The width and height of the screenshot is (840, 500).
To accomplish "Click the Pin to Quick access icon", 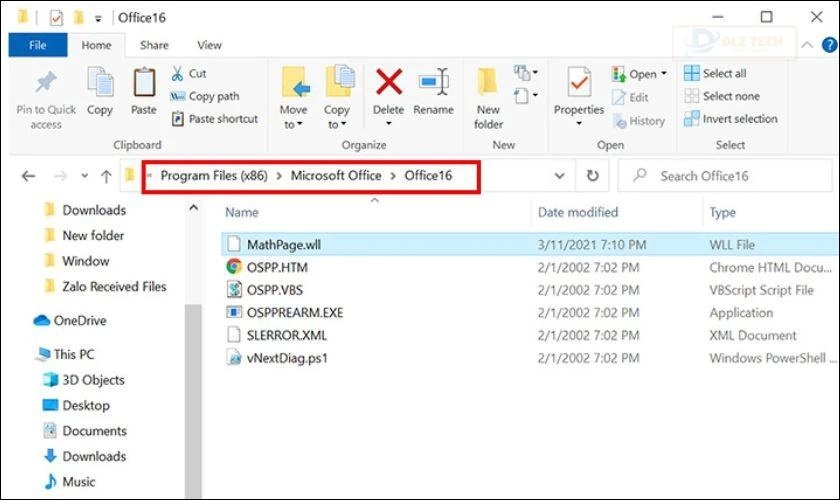I will tap(46, 83).
